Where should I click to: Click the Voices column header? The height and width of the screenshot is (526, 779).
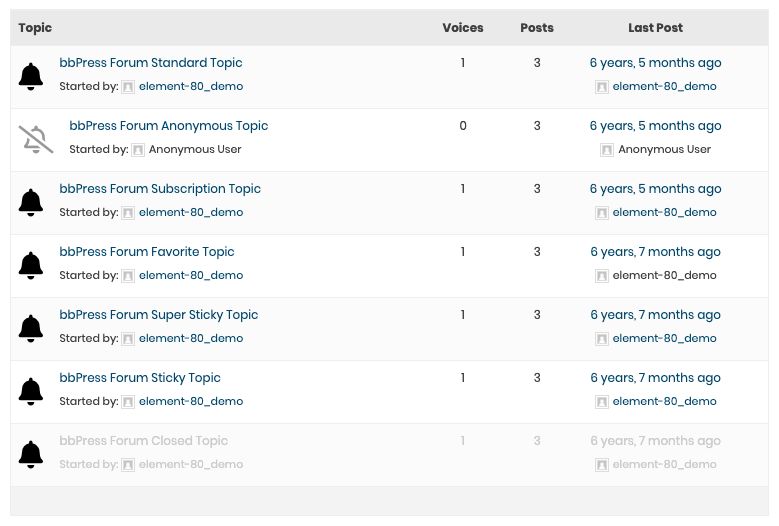(463, 28)
